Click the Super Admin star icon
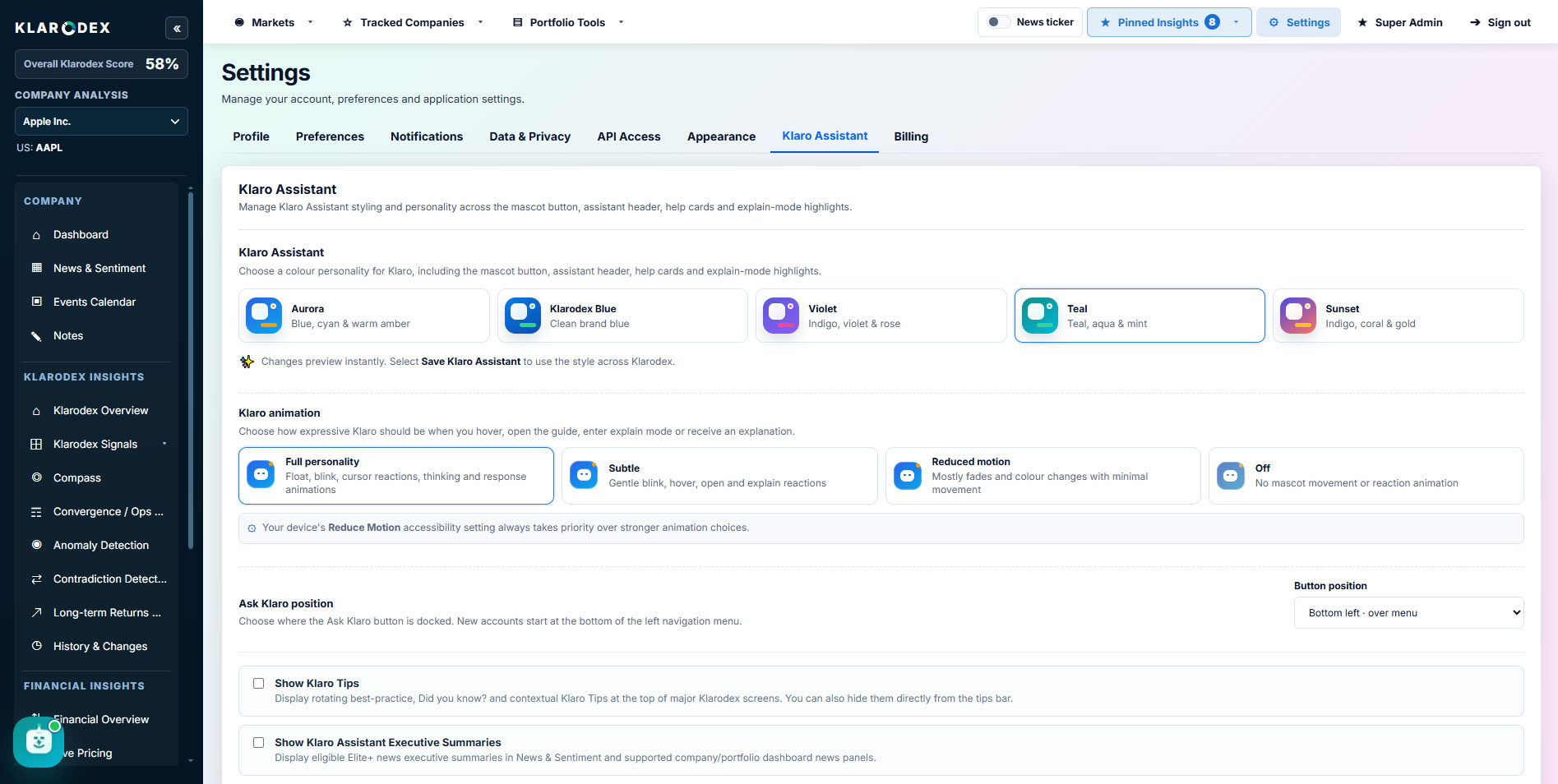This screenshot has height=784, width=1558. pyautogui.click(x=1362, y=22)
